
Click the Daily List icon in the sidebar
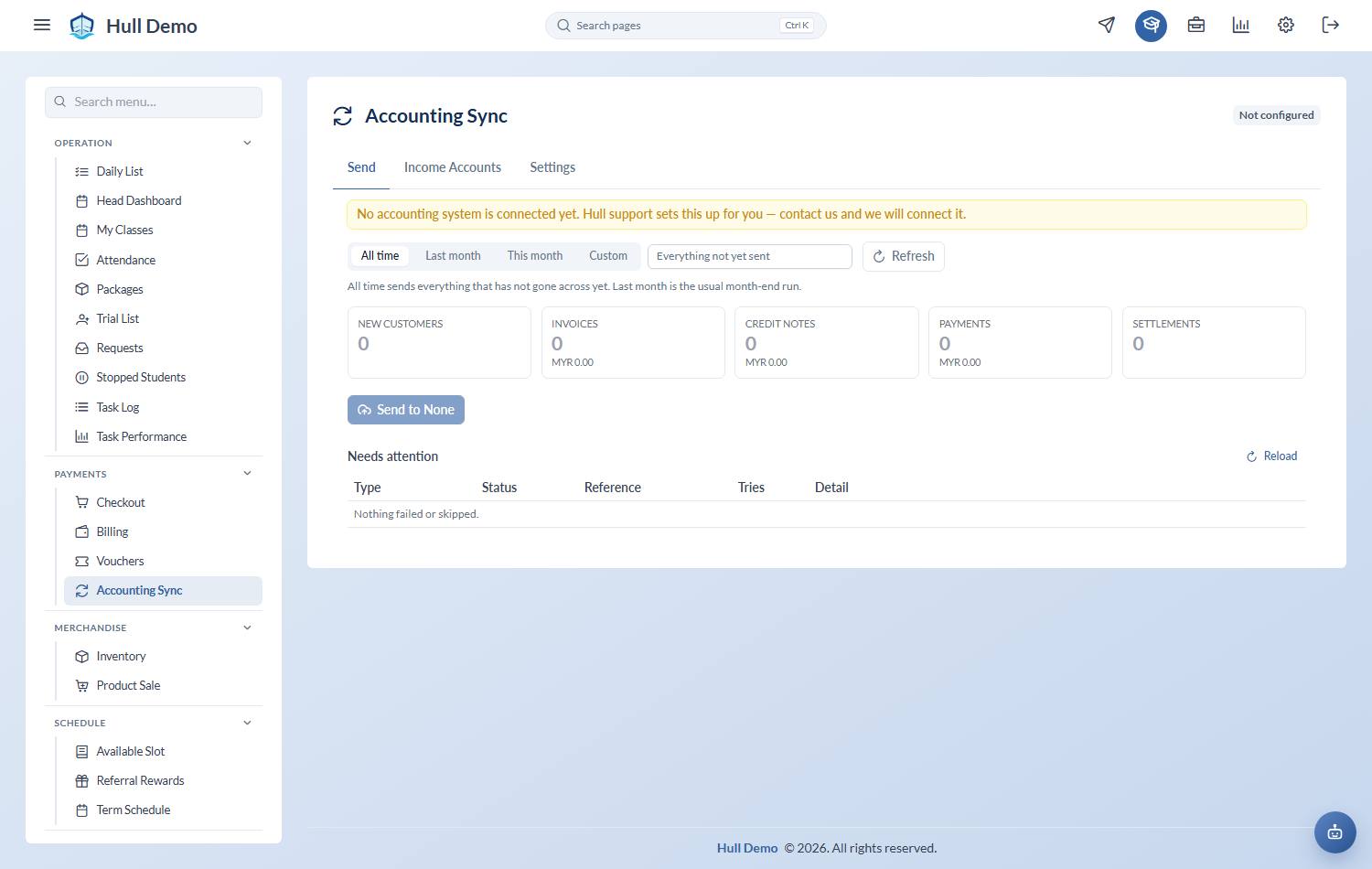[x=81, y=171]
